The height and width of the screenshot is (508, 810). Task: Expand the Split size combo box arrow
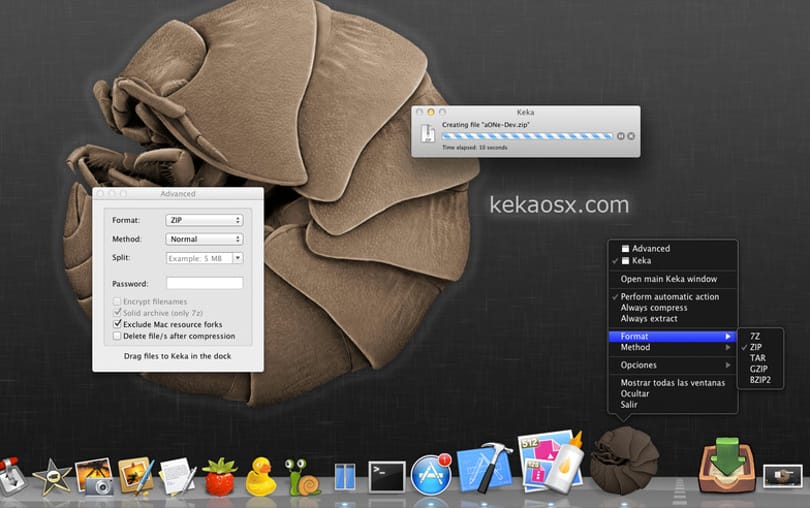tap(238, 258)
